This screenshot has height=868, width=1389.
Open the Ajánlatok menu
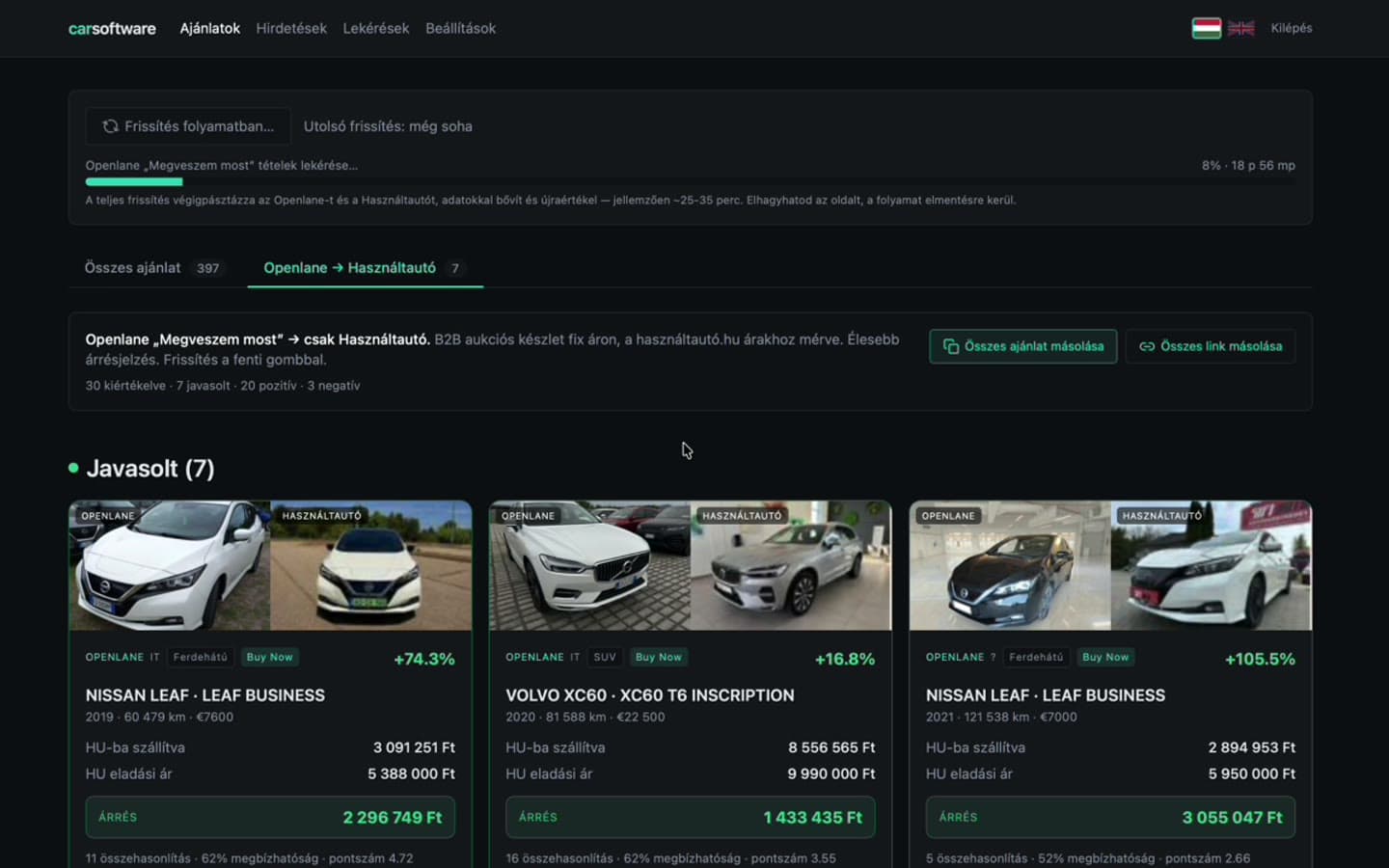(x=209, y=28)
